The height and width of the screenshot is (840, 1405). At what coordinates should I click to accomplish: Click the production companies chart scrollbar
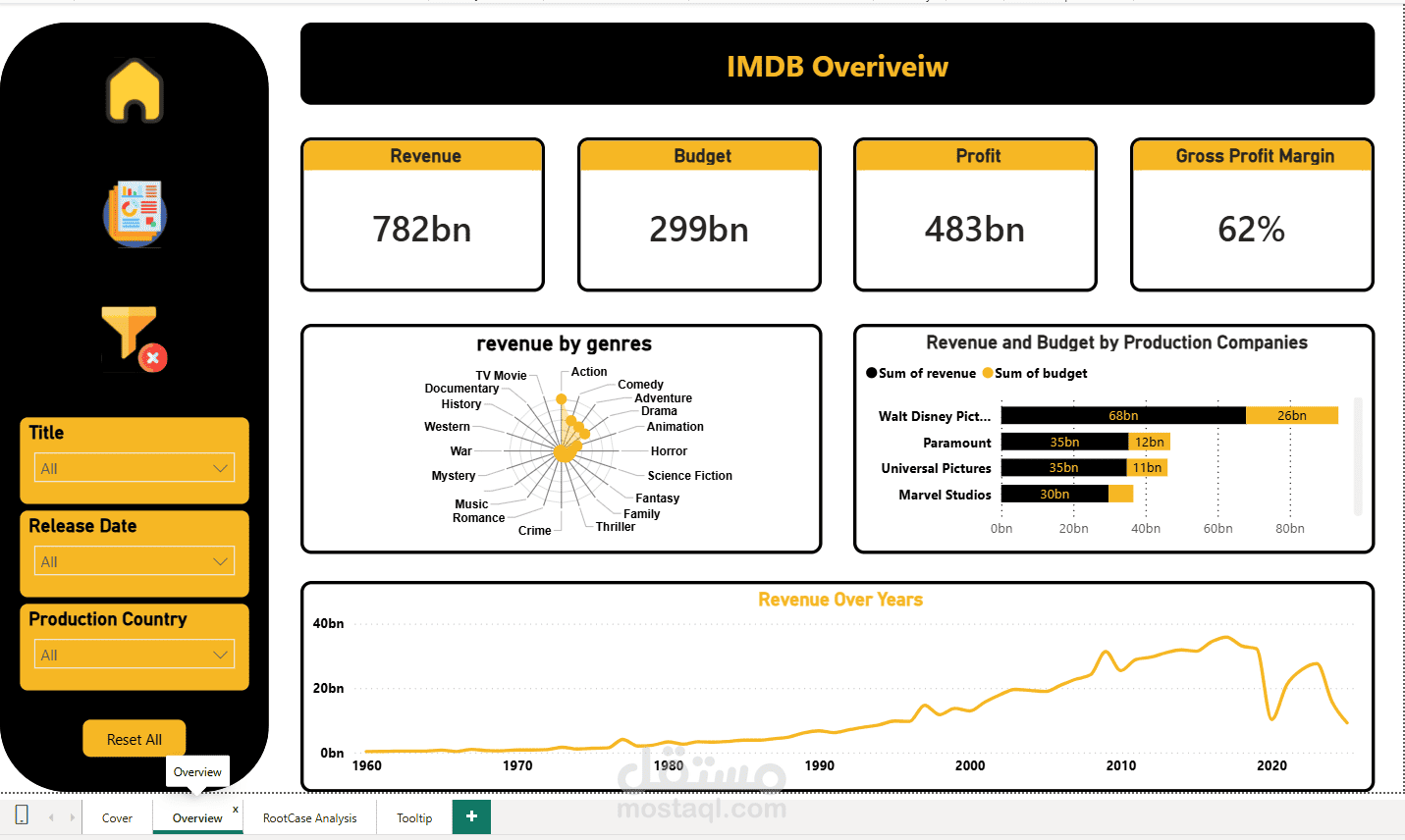click(1358, 456)
